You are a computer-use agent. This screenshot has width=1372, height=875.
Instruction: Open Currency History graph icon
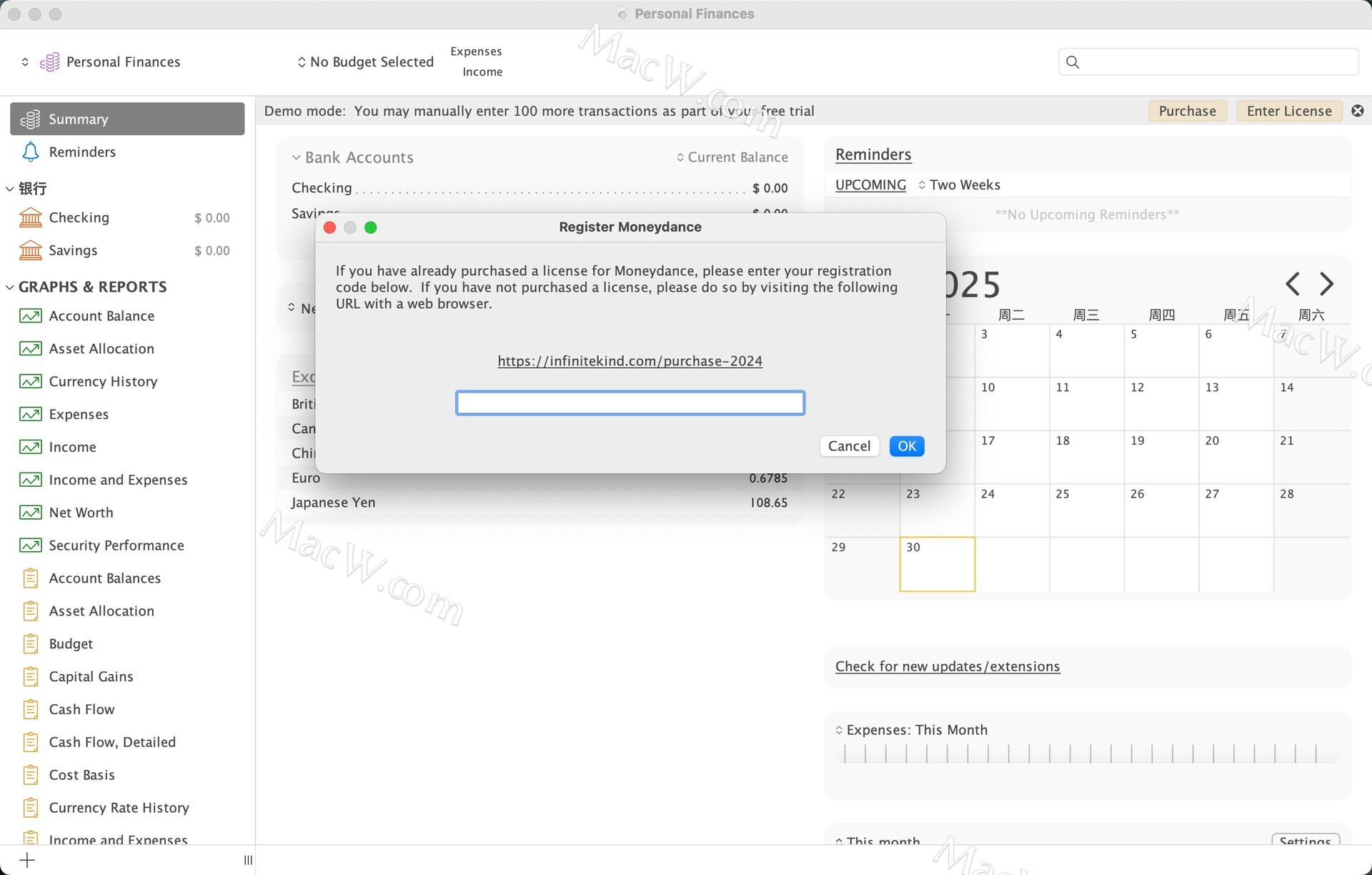click(30, 382)
